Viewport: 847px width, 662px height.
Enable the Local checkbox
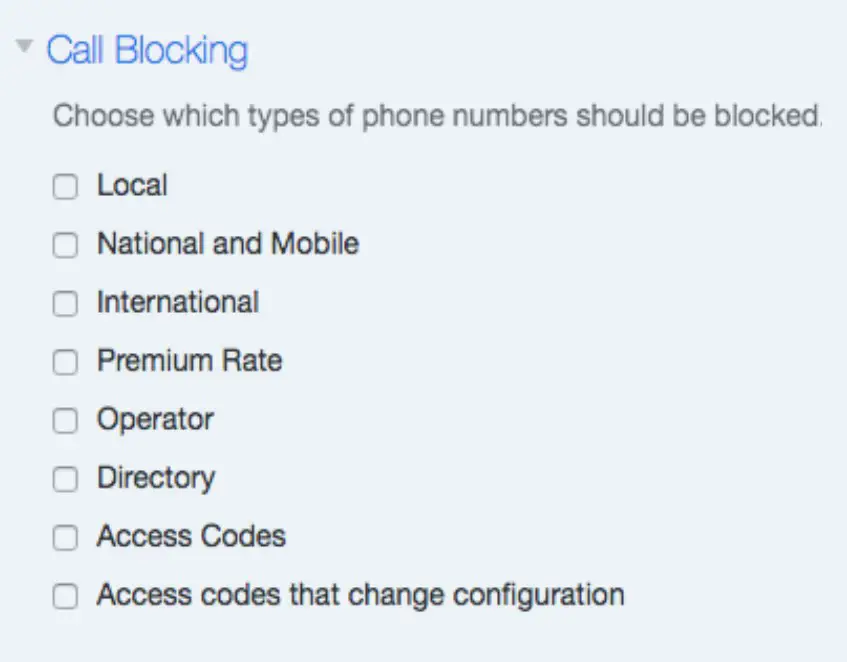pos(65,187)
